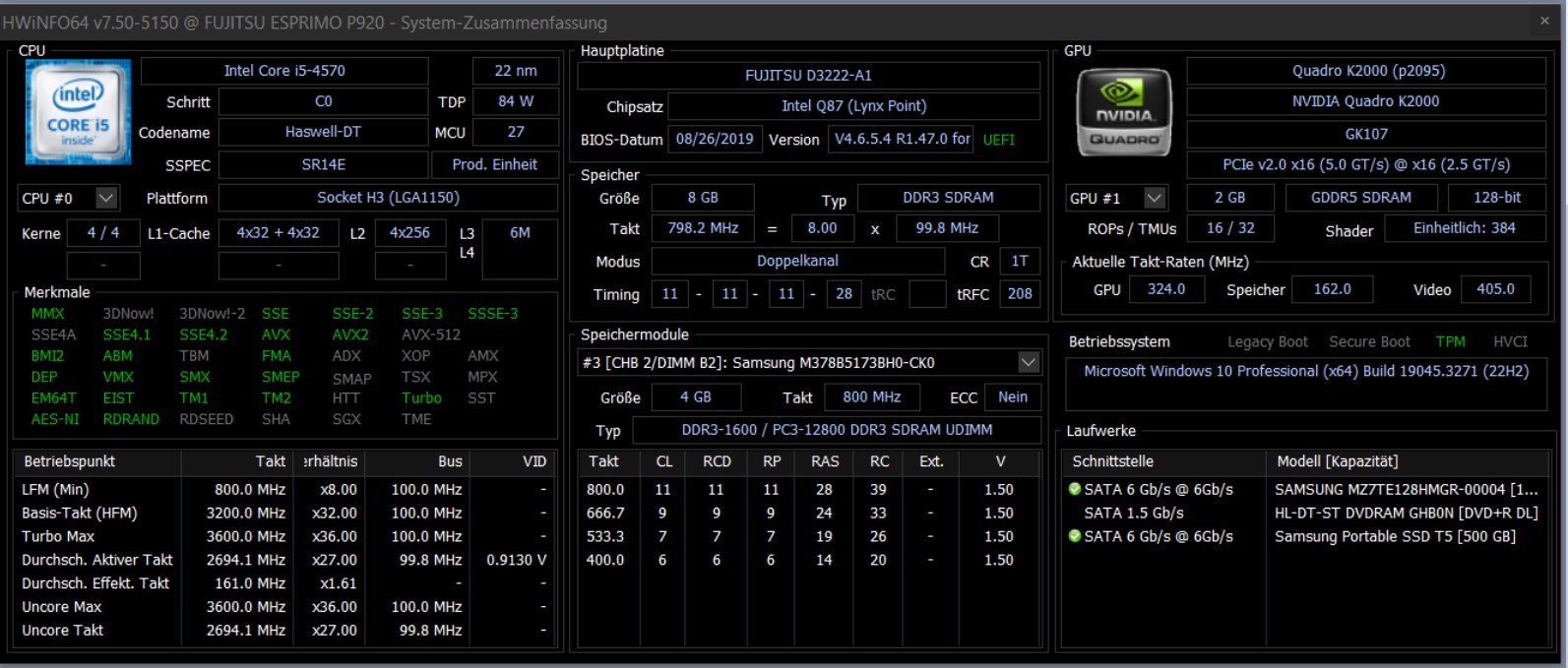This screenshot has width=1568, height=668.
Task: Click the AVX2 feature label
Action: 350,334
